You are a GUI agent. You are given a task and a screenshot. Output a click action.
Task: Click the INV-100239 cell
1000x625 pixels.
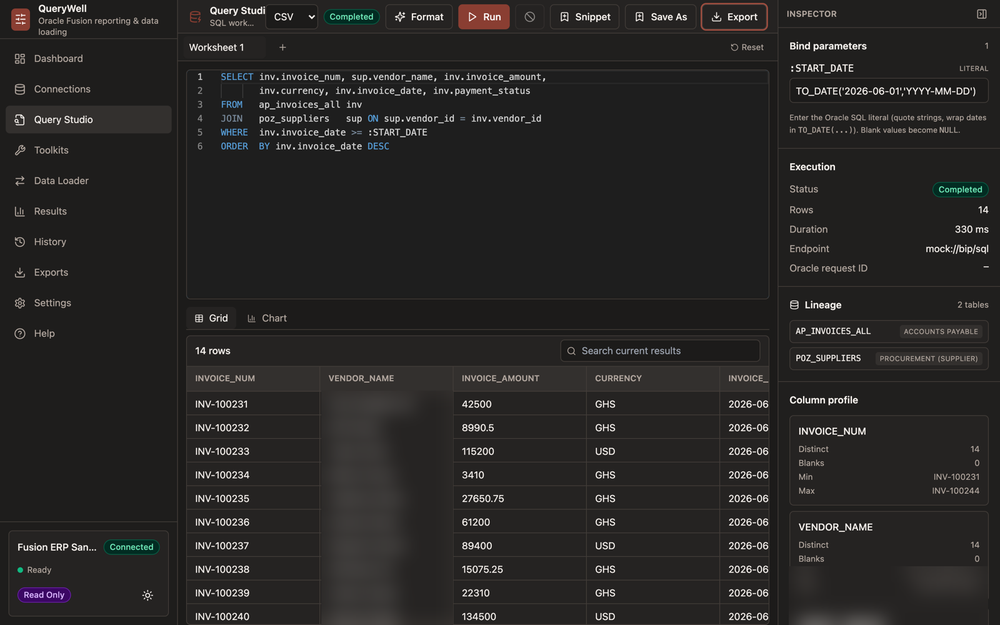point(253,593)
